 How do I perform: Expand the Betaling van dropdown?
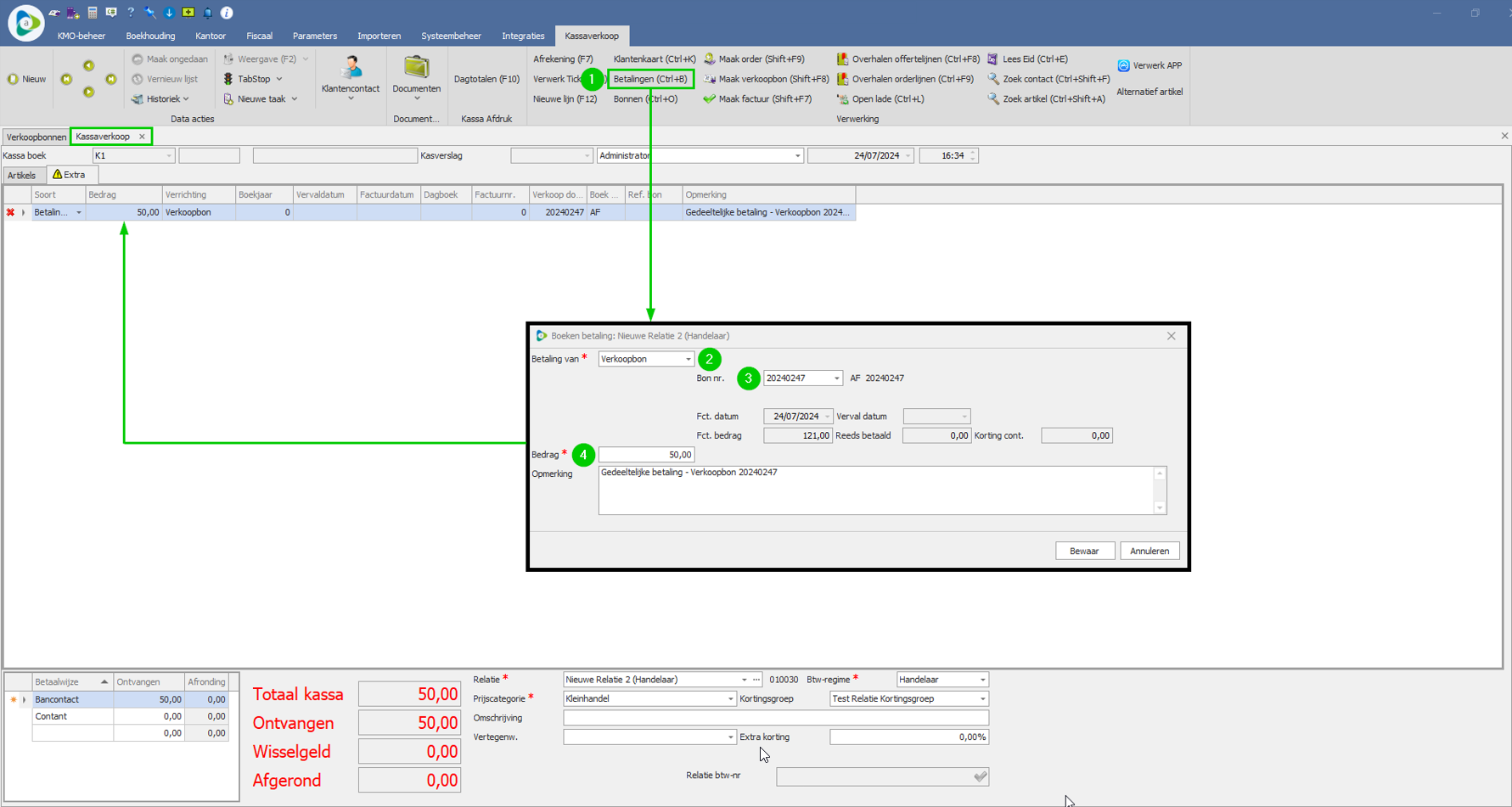click(688, 360)
